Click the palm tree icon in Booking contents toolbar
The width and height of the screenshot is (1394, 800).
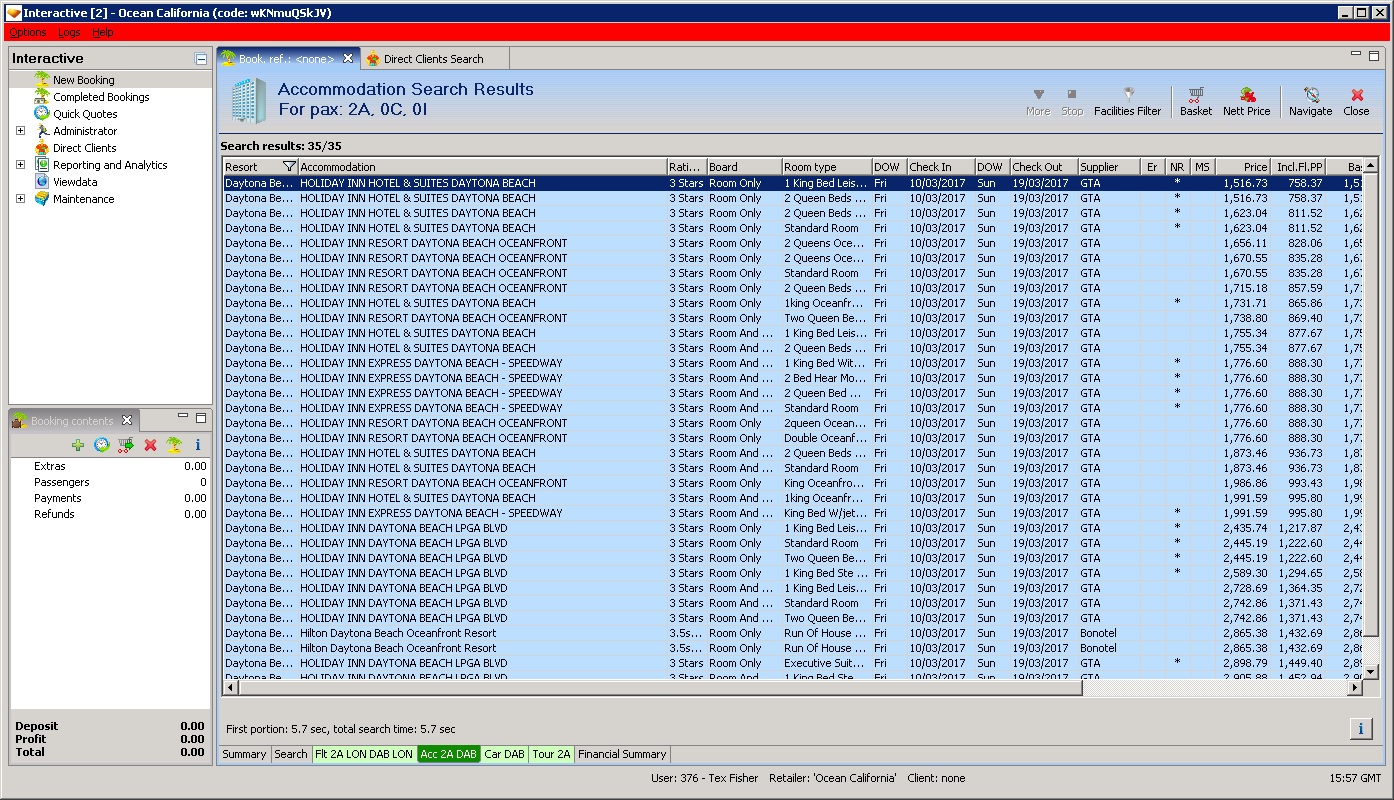coord(174,445)
